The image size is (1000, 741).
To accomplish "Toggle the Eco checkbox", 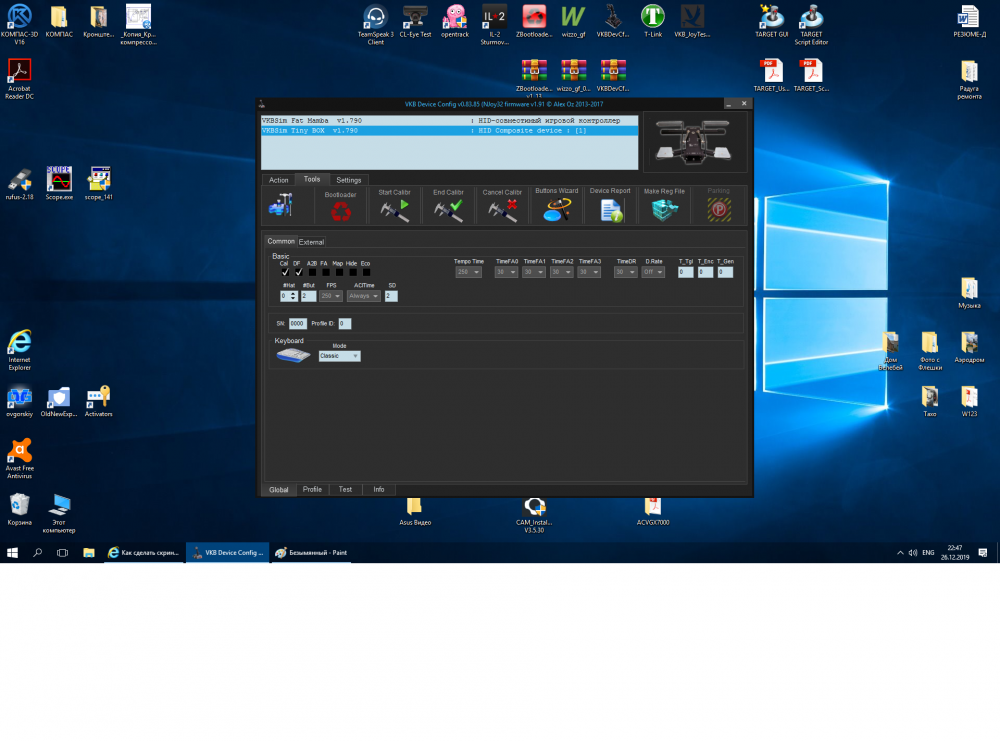I will 366,271.
